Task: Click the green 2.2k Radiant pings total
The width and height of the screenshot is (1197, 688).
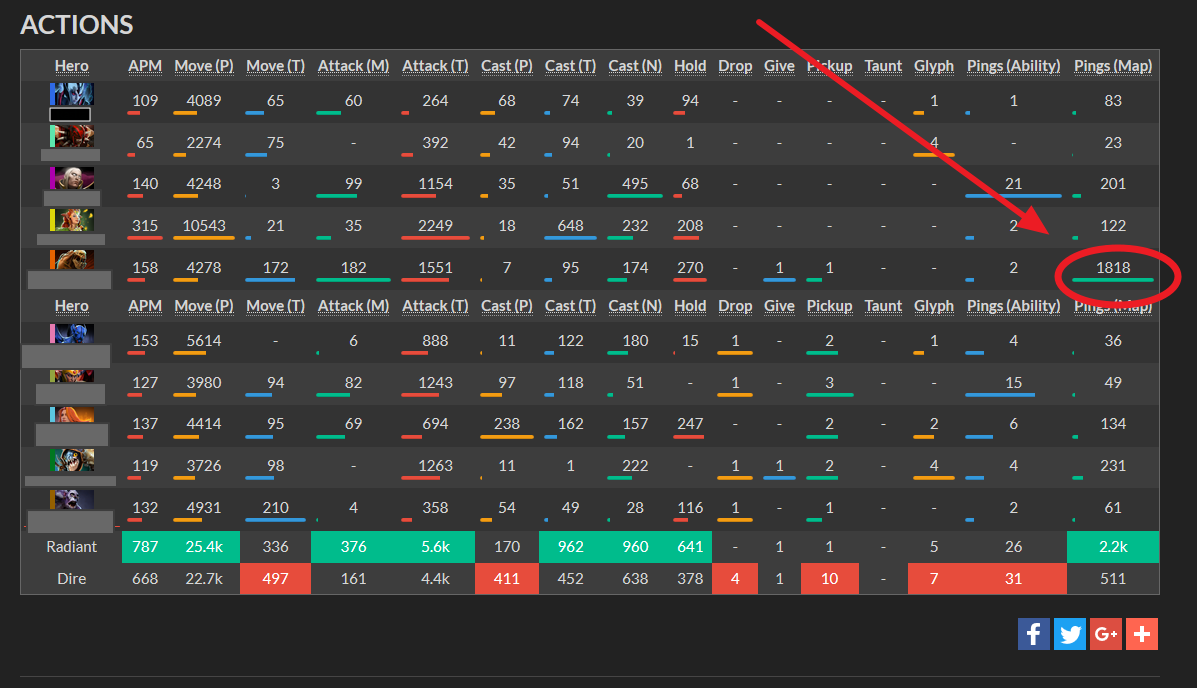Action: click(1112, 547)
